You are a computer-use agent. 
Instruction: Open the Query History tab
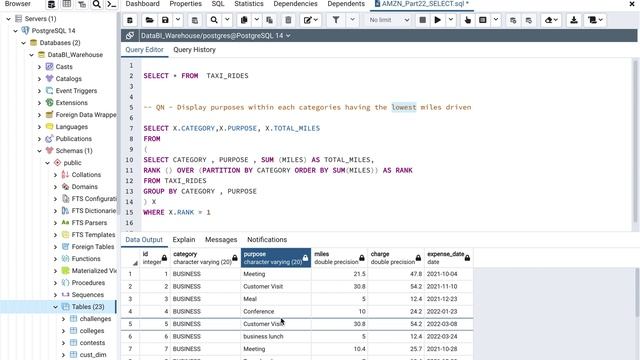(194, 50)
